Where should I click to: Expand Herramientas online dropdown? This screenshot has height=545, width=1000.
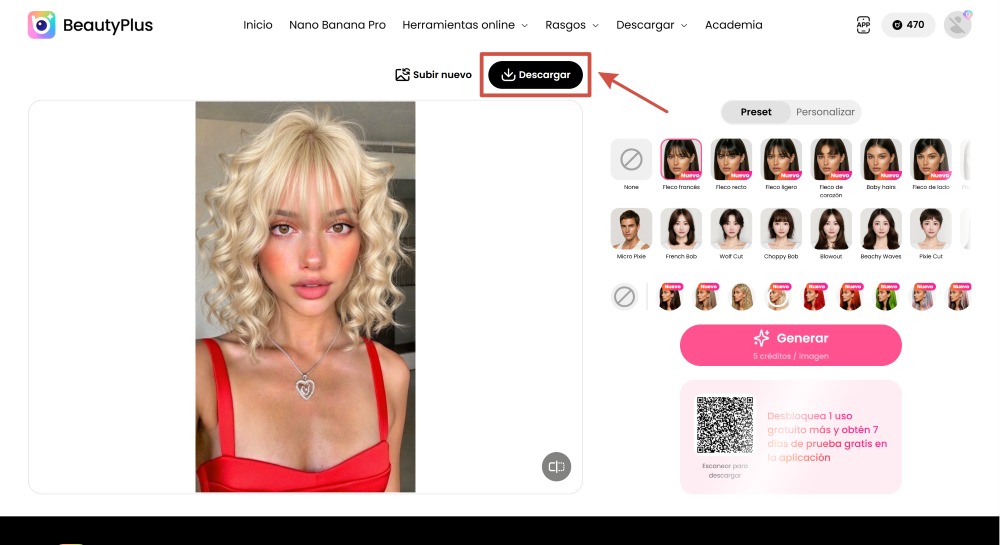click(x=465, y=25)
